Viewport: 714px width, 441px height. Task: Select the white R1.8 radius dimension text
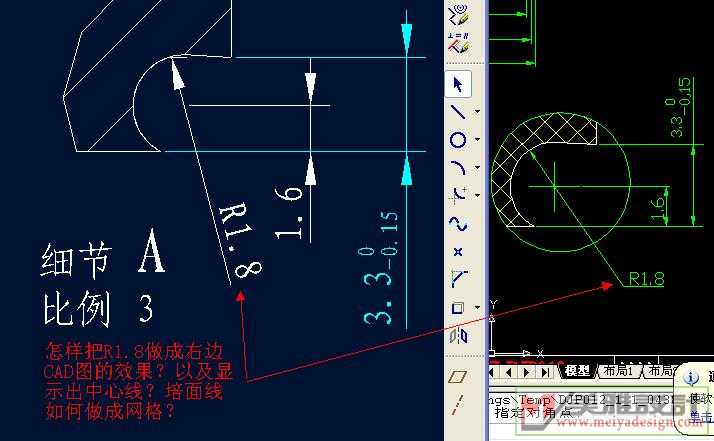pos(240,240)
